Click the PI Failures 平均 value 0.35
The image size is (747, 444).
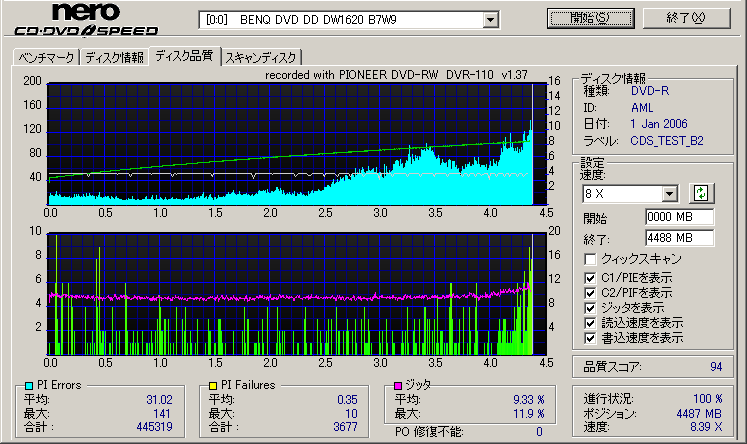[347, 400]
